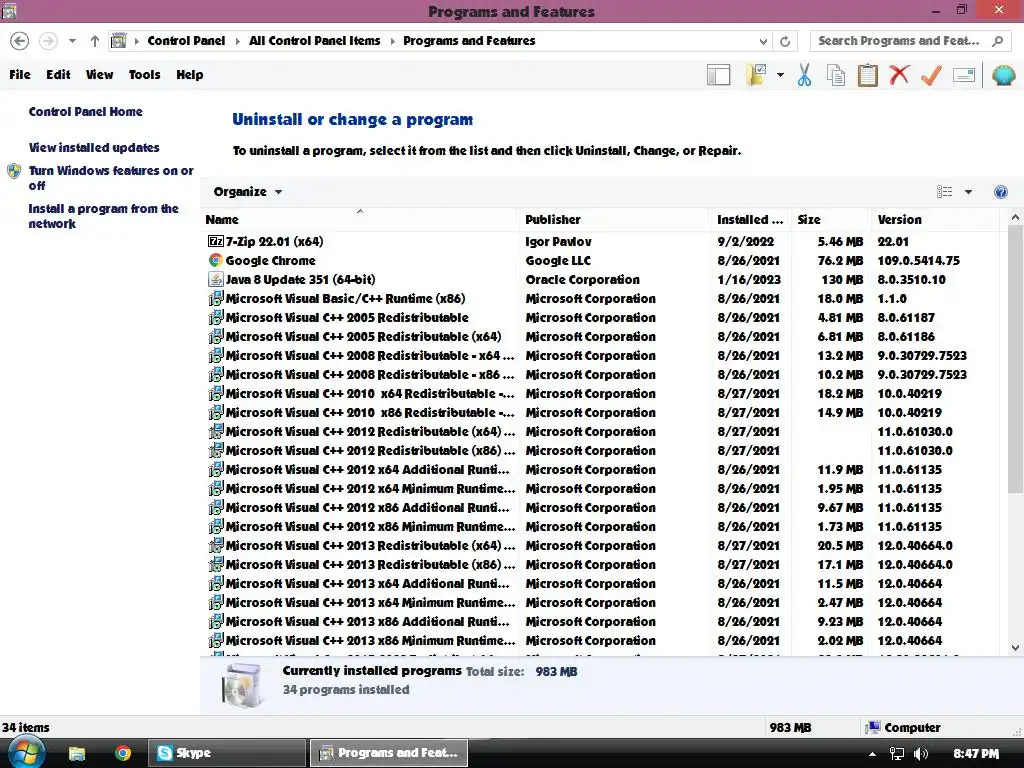This screenshot has height=768, width=1024.
Task: Click the Igor Pavlov publisher cell
Action: [558, 242]
